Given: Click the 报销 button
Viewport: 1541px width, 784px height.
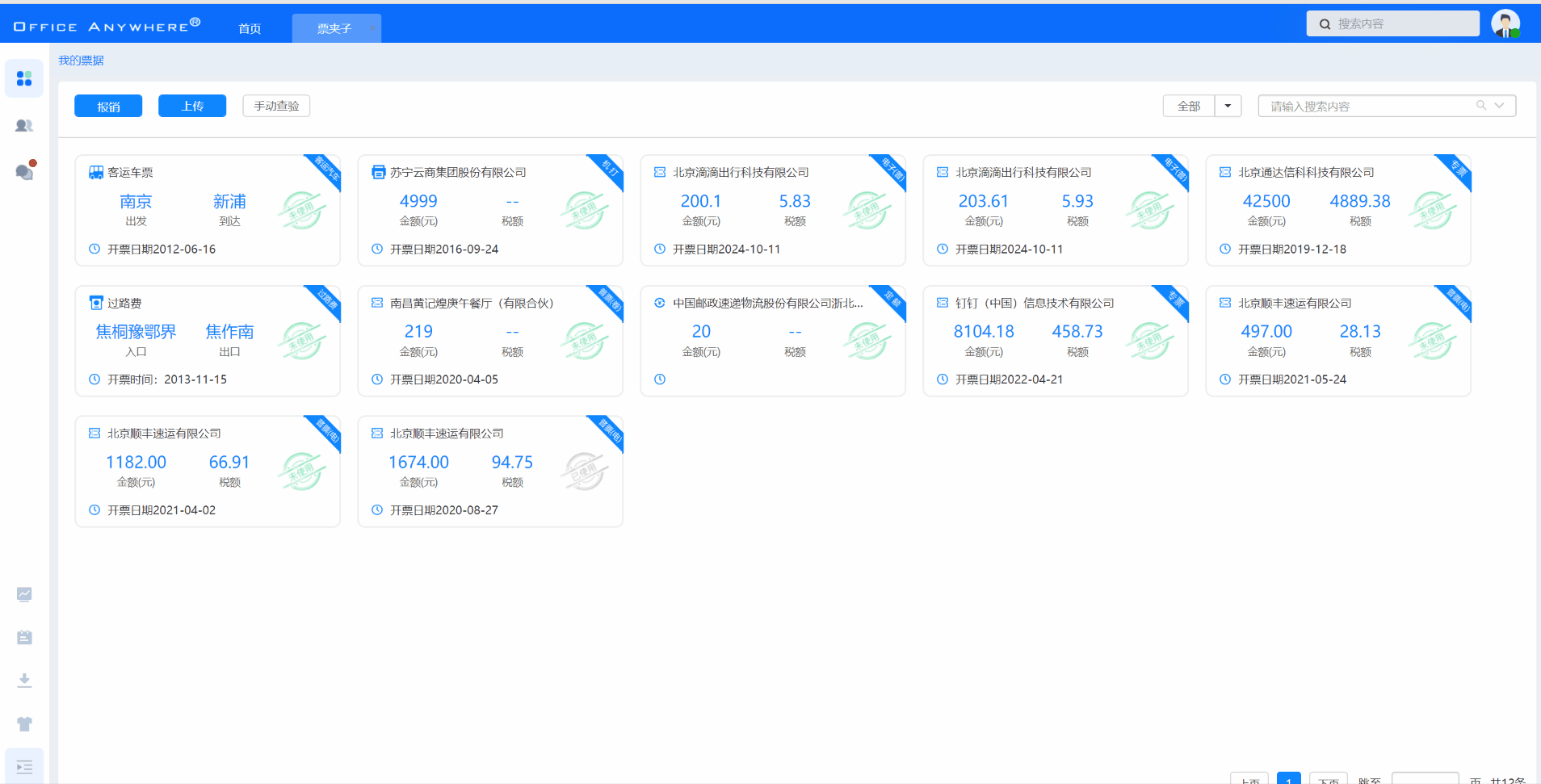Looking at the screenshot, I should point(108,106).
